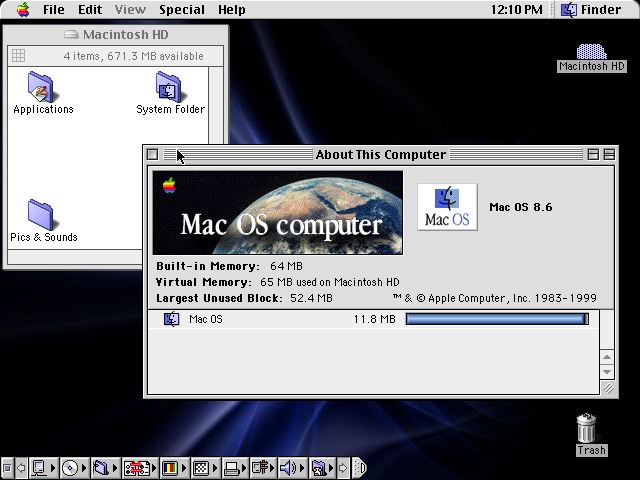The height and width of the screenshot is (480, 640).
Task: Select the Applications folder icon
Action: tap(41, 87)
